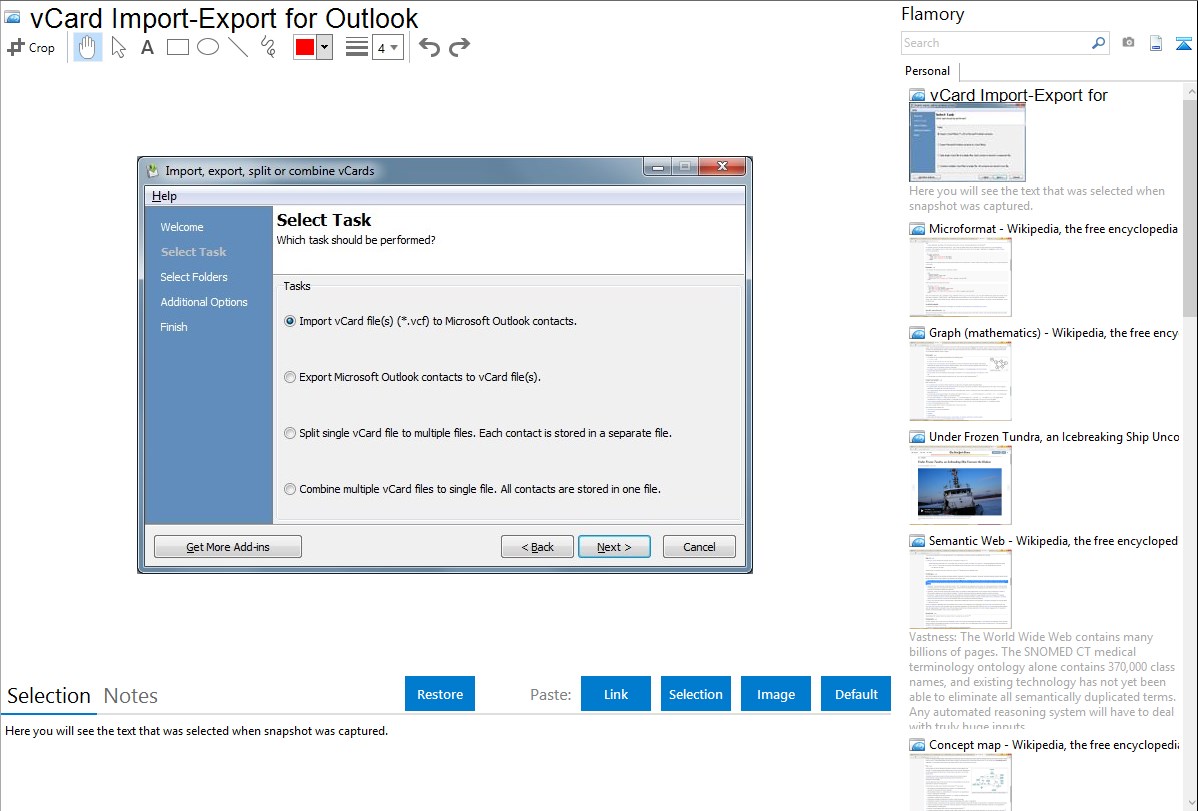
Task: Click the camera snapshot icon
Action: pyautogui.click(x=1128, y=43)
